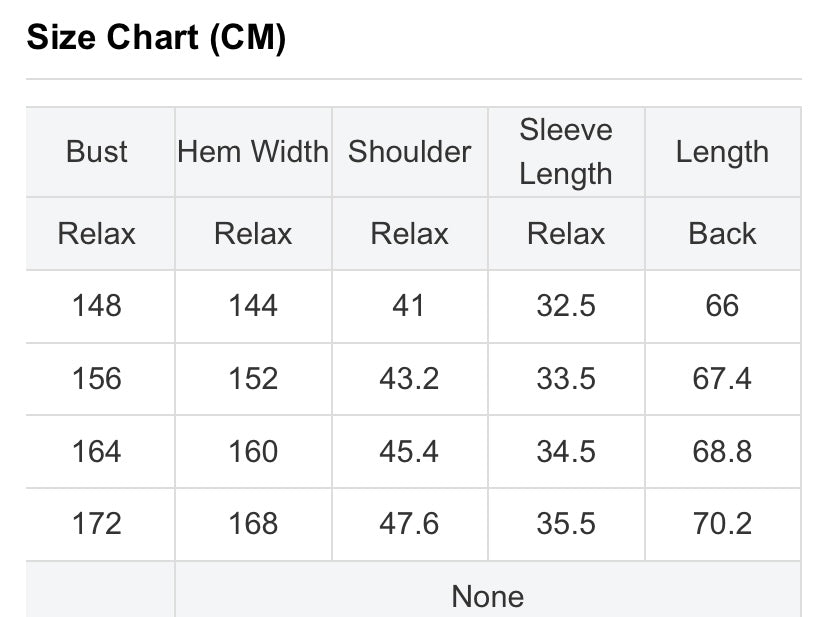Select the Length column header
Screen dimensions: 823x617
pyautogui.click(x=722, y=152)
